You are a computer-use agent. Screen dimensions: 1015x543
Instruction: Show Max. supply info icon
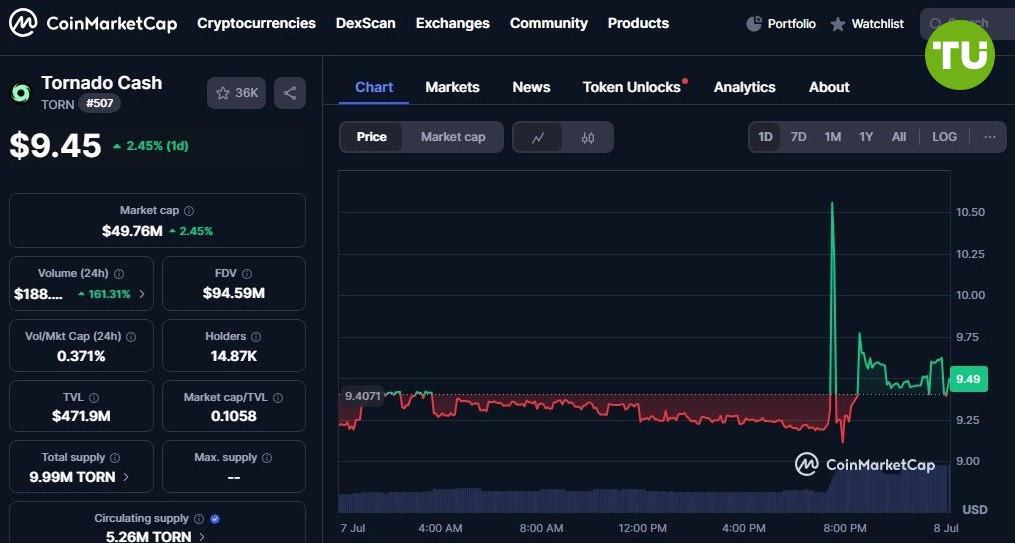click(267, 458)
